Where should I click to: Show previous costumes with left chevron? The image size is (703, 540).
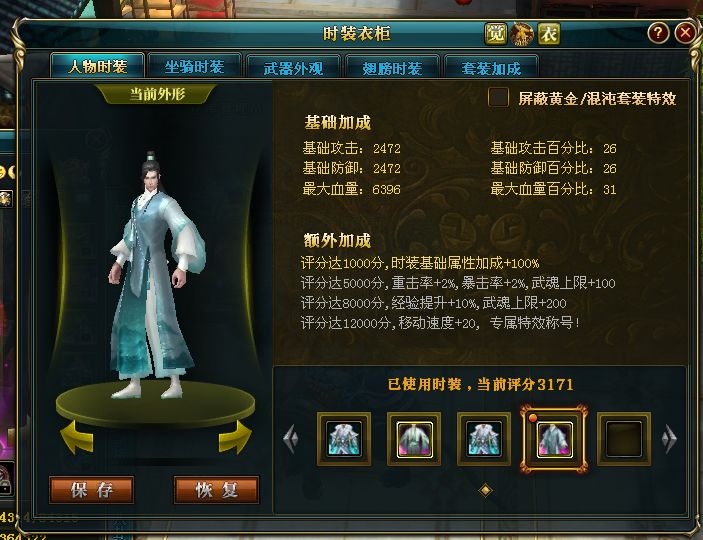pos(291,439)
